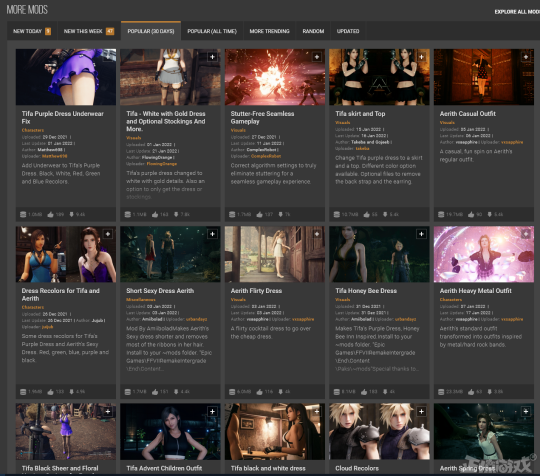Open the Cloud Recolors thumbnail image
Image resolution: width=540 pixels, height=476 pixels.
point(379,432)
